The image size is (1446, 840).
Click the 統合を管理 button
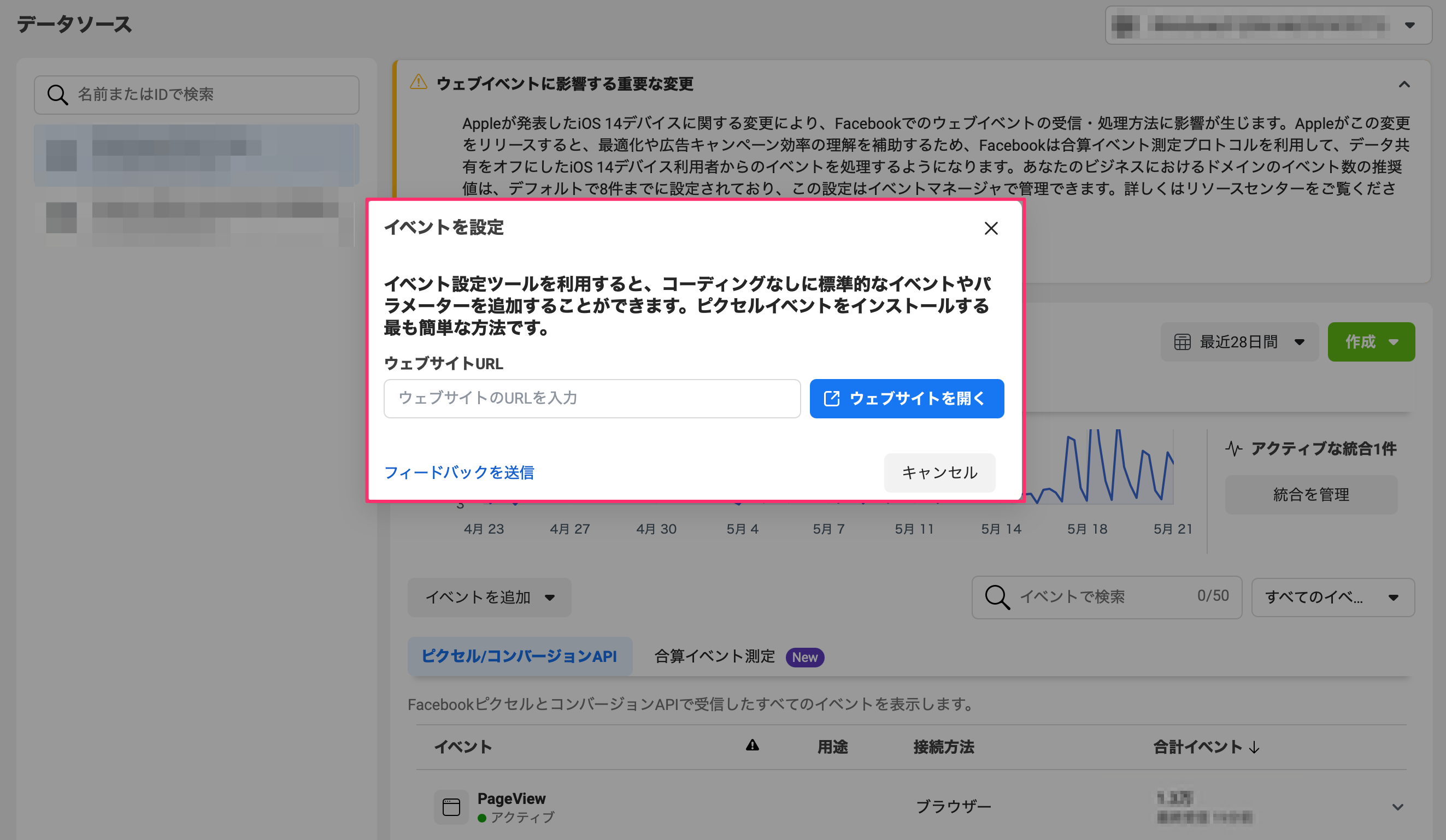click(1310, 494)
